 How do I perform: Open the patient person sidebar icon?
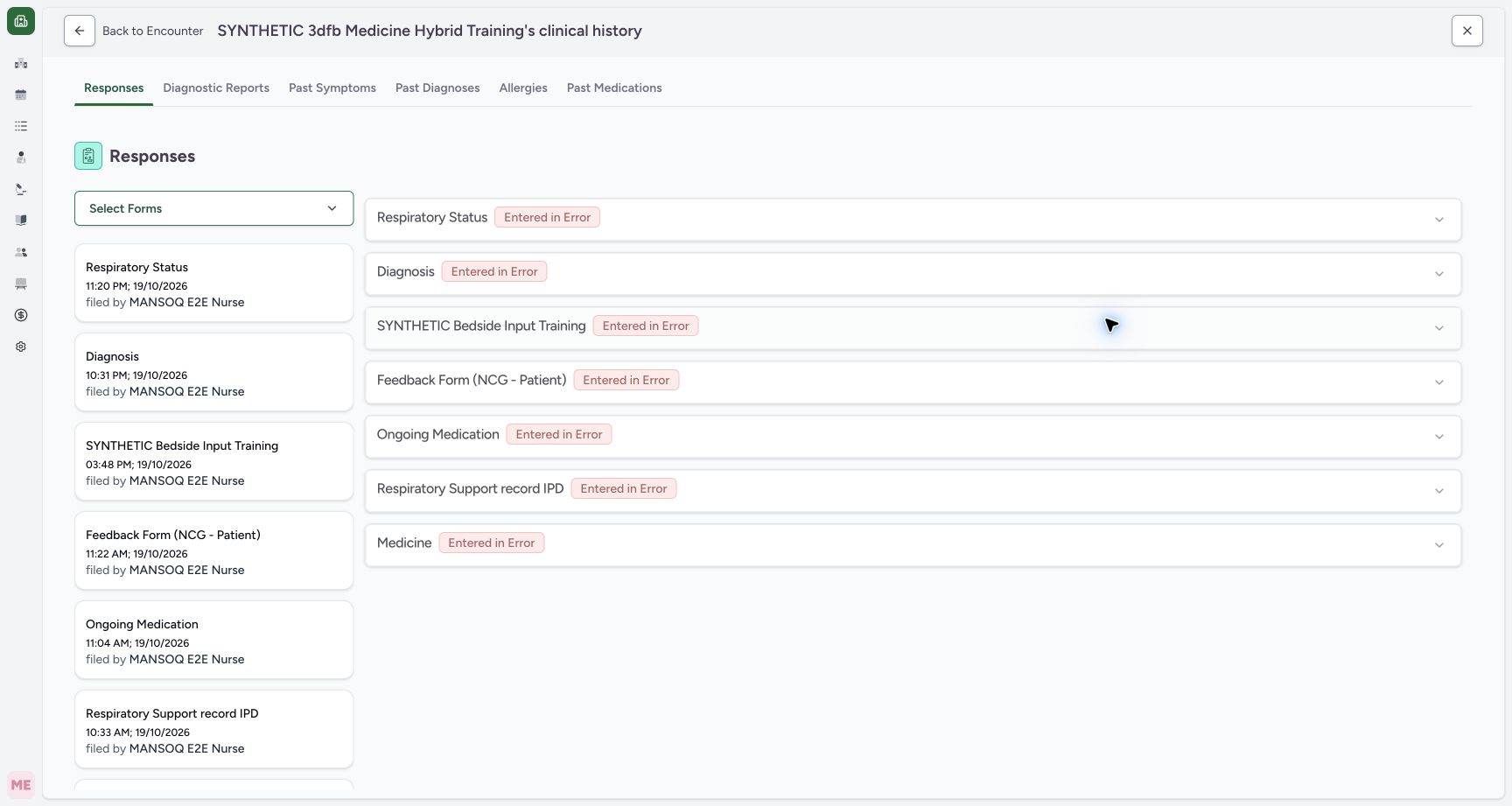tap(21, 158)
